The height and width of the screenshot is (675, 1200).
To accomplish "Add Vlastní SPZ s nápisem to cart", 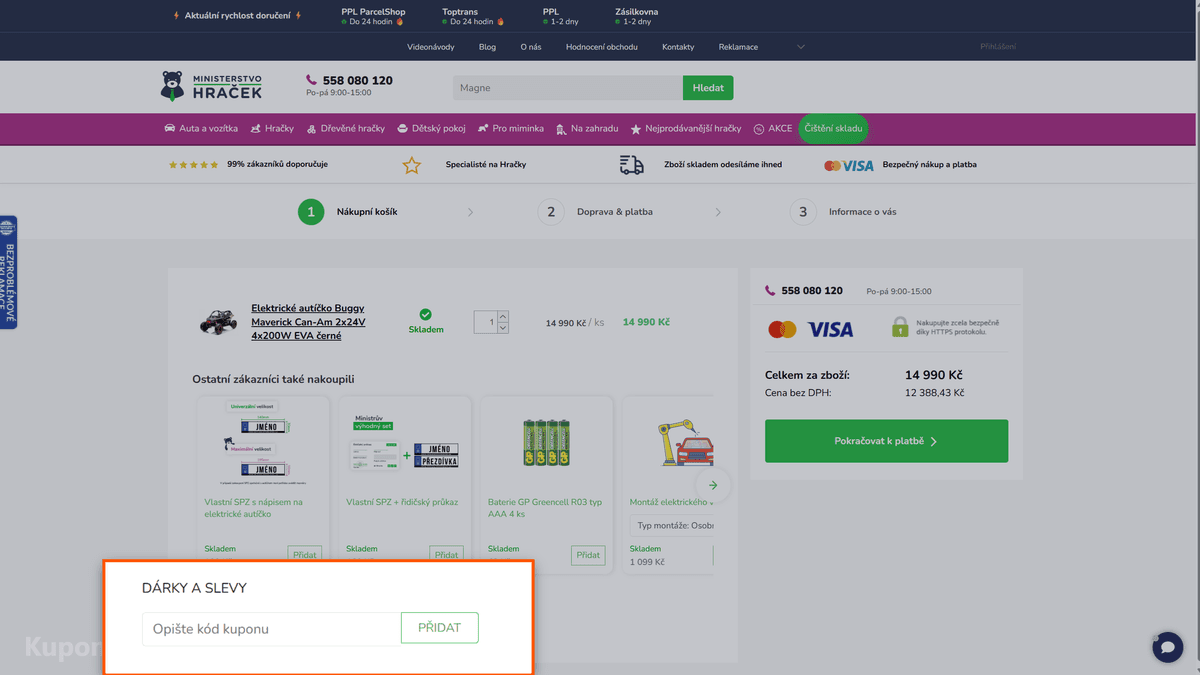I will point(305,555).
